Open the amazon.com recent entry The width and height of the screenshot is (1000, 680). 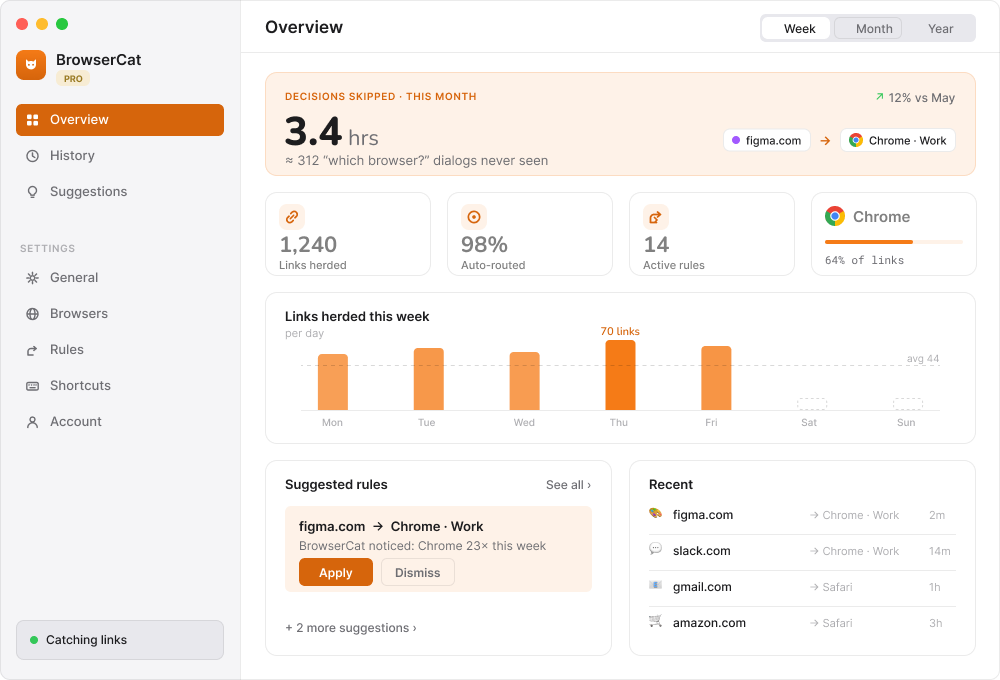[802, 623]
